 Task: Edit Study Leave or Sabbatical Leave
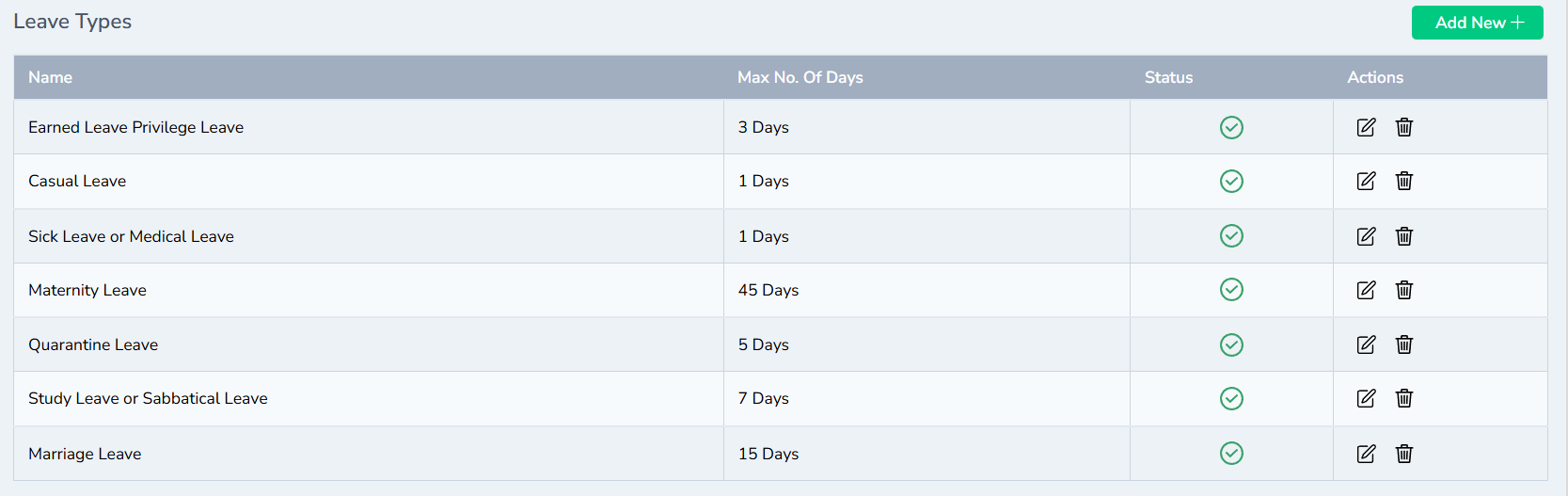click(x=1366, y=398)
